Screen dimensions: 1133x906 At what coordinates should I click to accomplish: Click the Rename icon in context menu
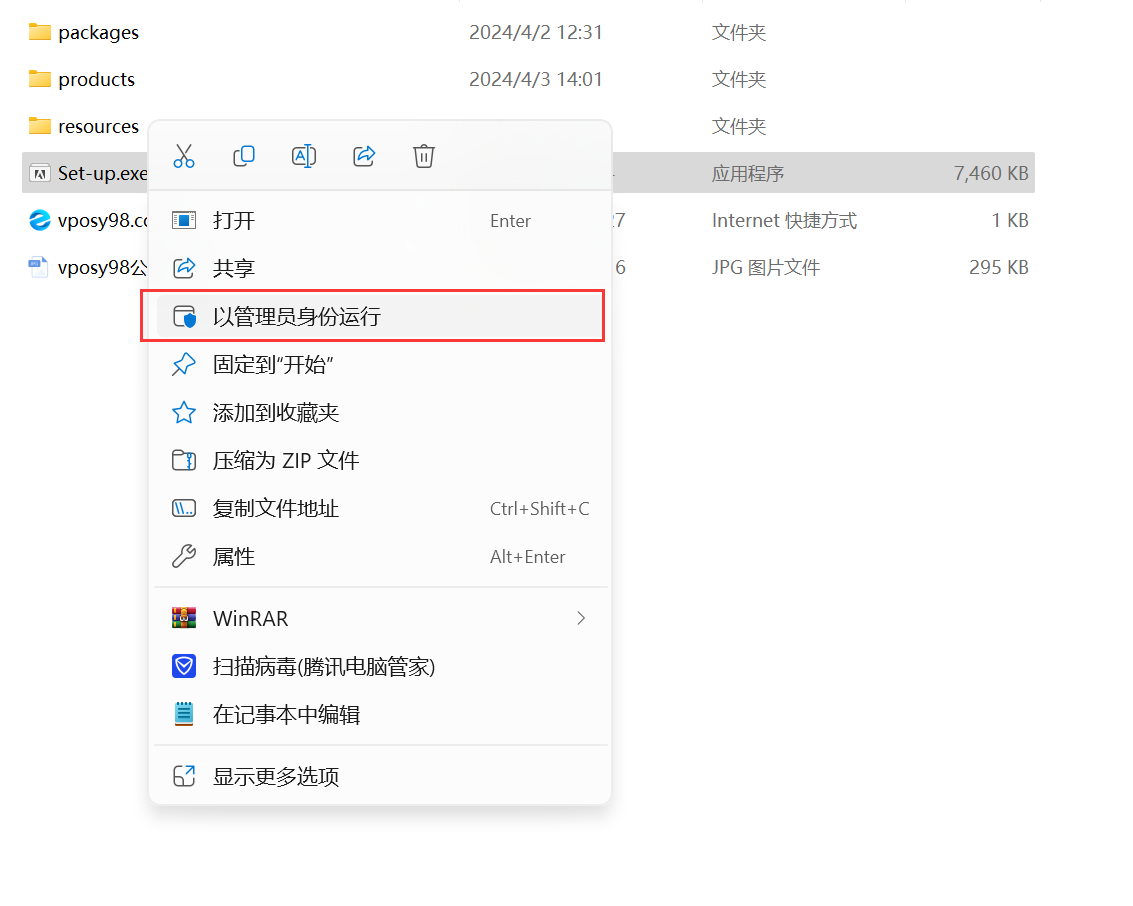click(304, 156)
